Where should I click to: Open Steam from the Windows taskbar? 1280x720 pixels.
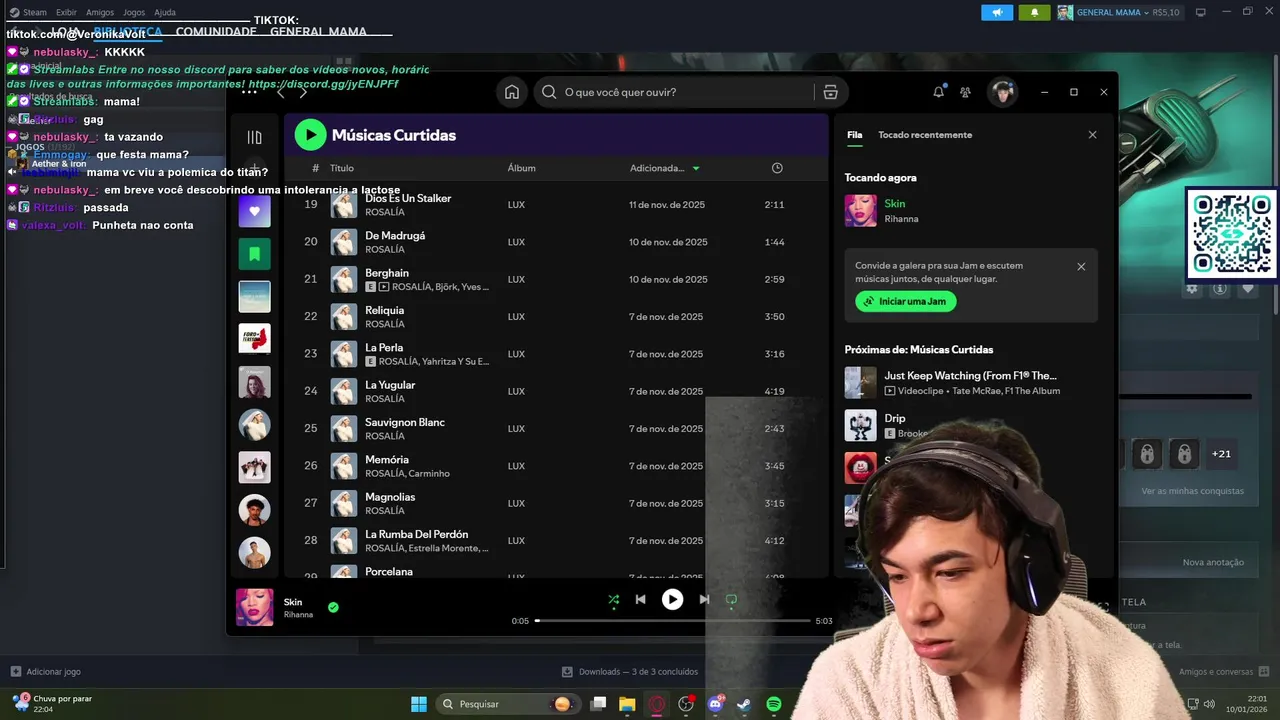(744, 704)
